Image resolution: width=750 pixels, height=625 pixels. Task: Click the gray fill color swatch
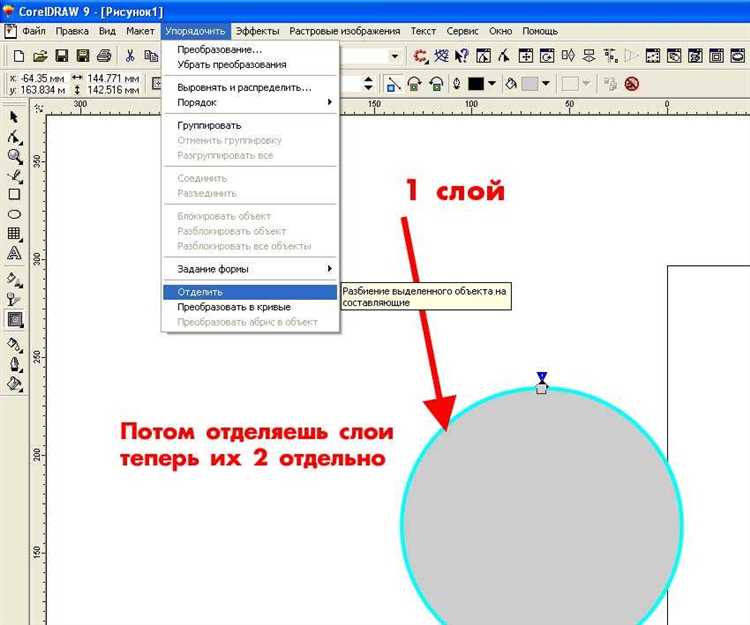pos(529,84)
